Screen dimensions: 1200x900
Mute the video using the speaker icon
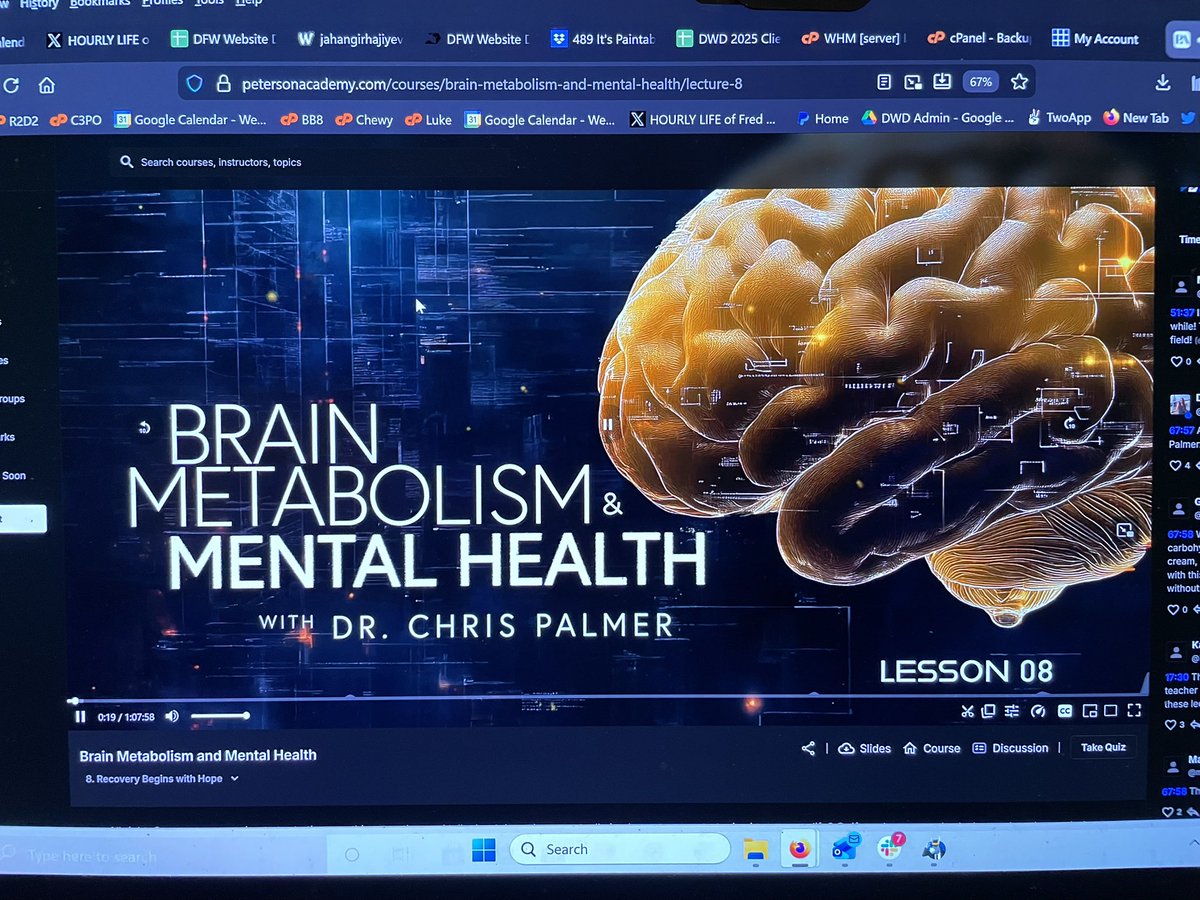click(172, 716)
